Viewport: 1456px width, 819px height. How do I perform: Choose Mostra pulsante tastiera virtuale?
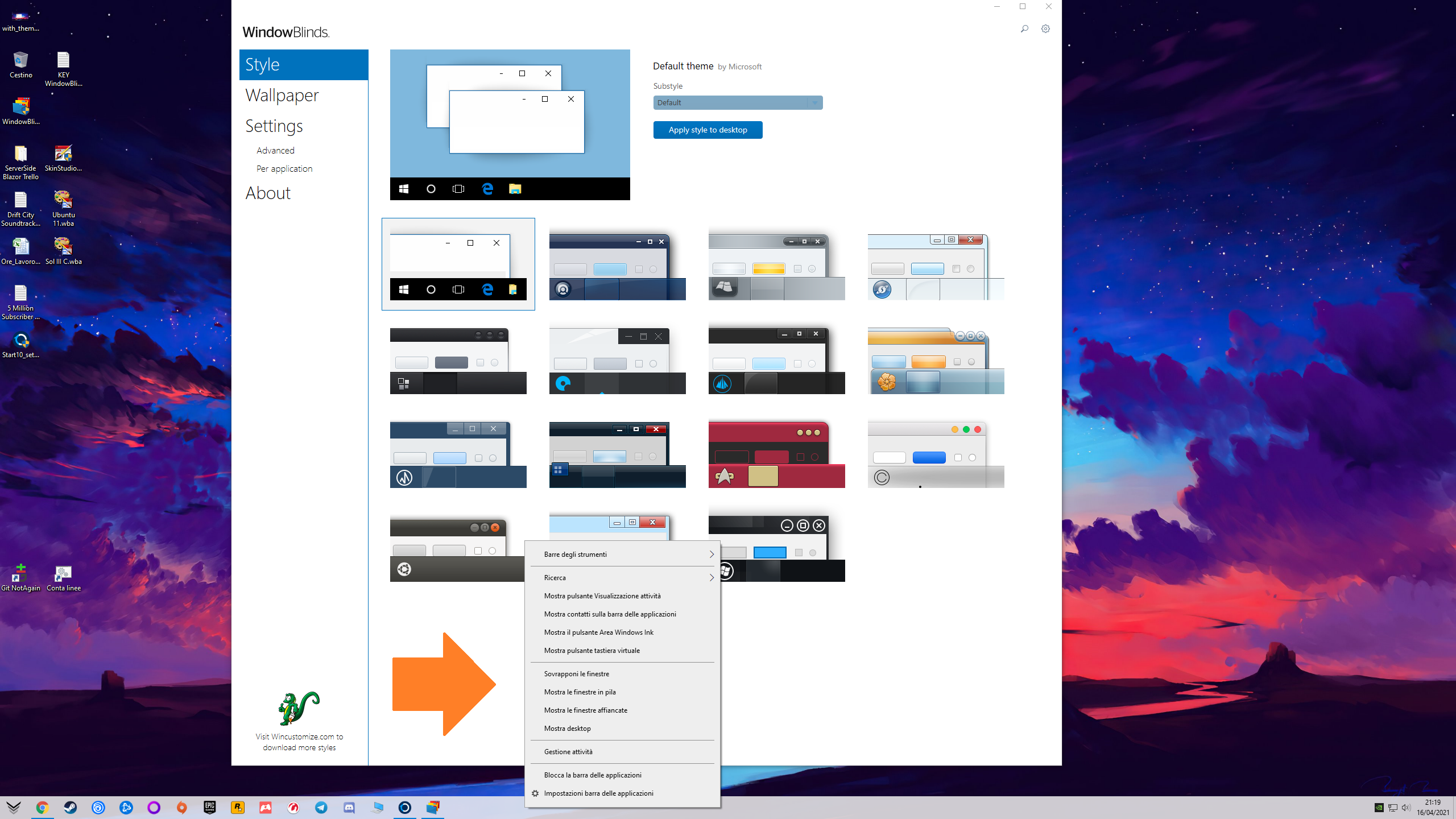(x=622, y=650)
